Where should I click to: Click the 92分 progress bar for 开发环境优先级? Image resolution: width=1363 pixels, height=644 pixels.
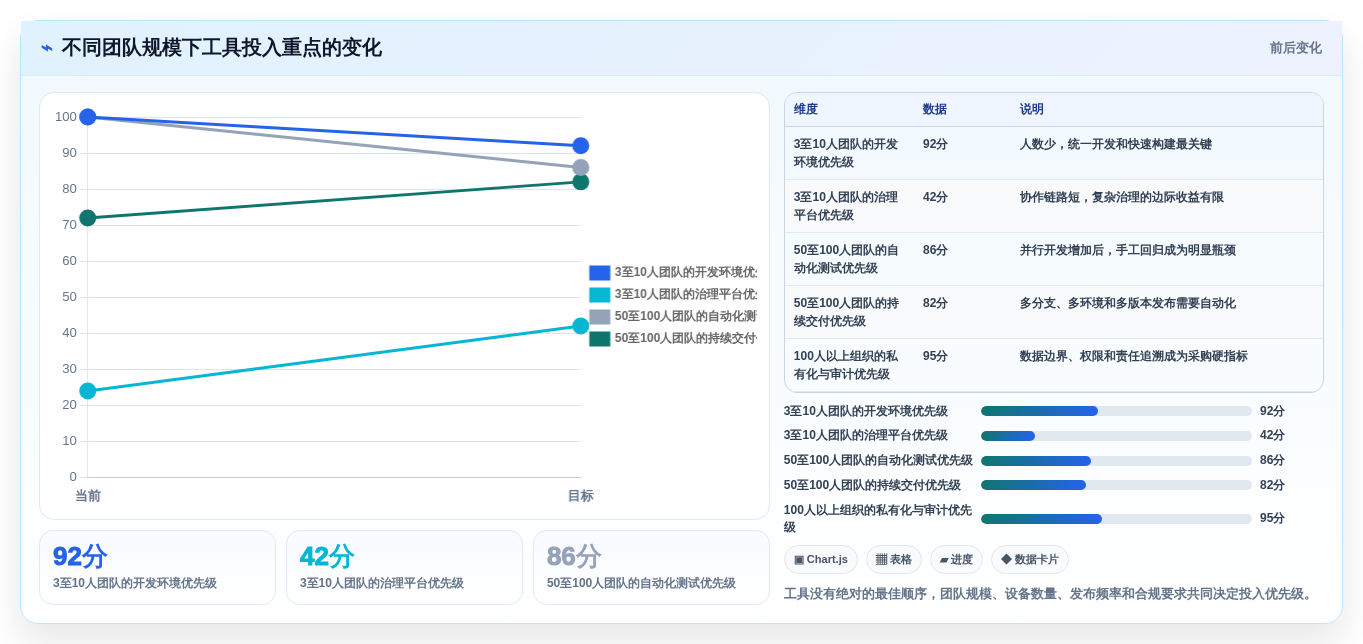(x=1116, y=411)
